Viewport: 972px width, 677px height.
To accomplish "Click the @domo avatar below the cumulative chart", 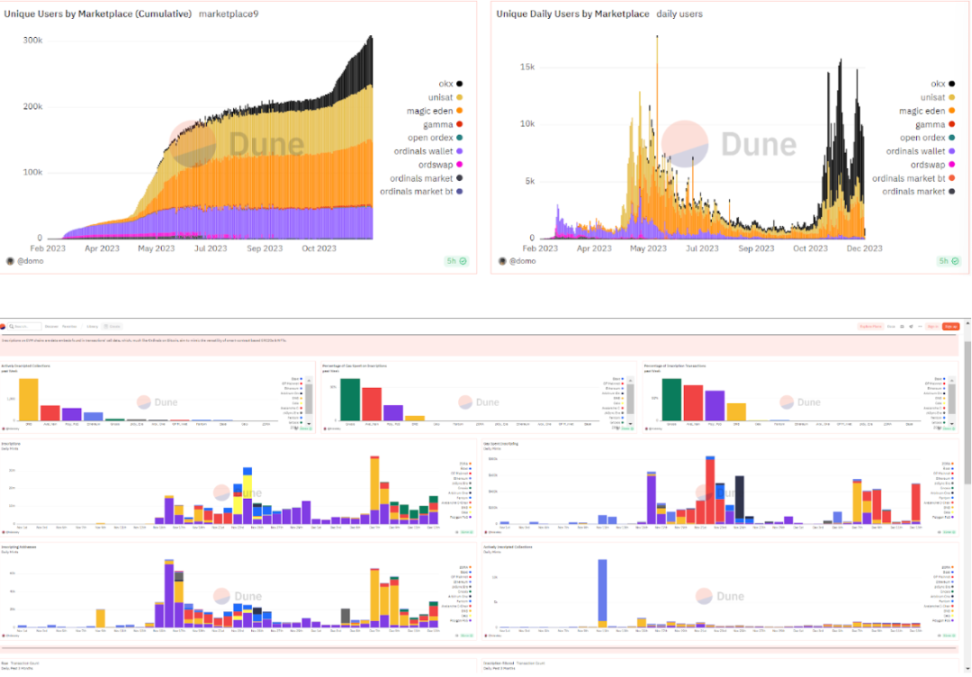I will tap(11, 261).
